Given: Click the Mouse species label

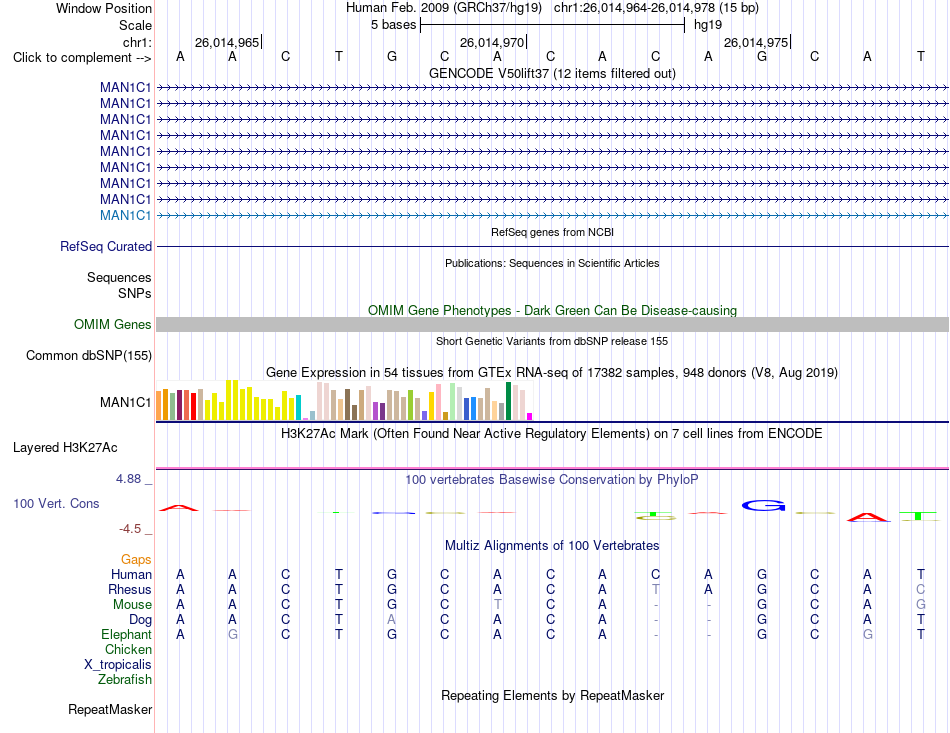Looking at the screenshot, I should [x=132, y=605].
